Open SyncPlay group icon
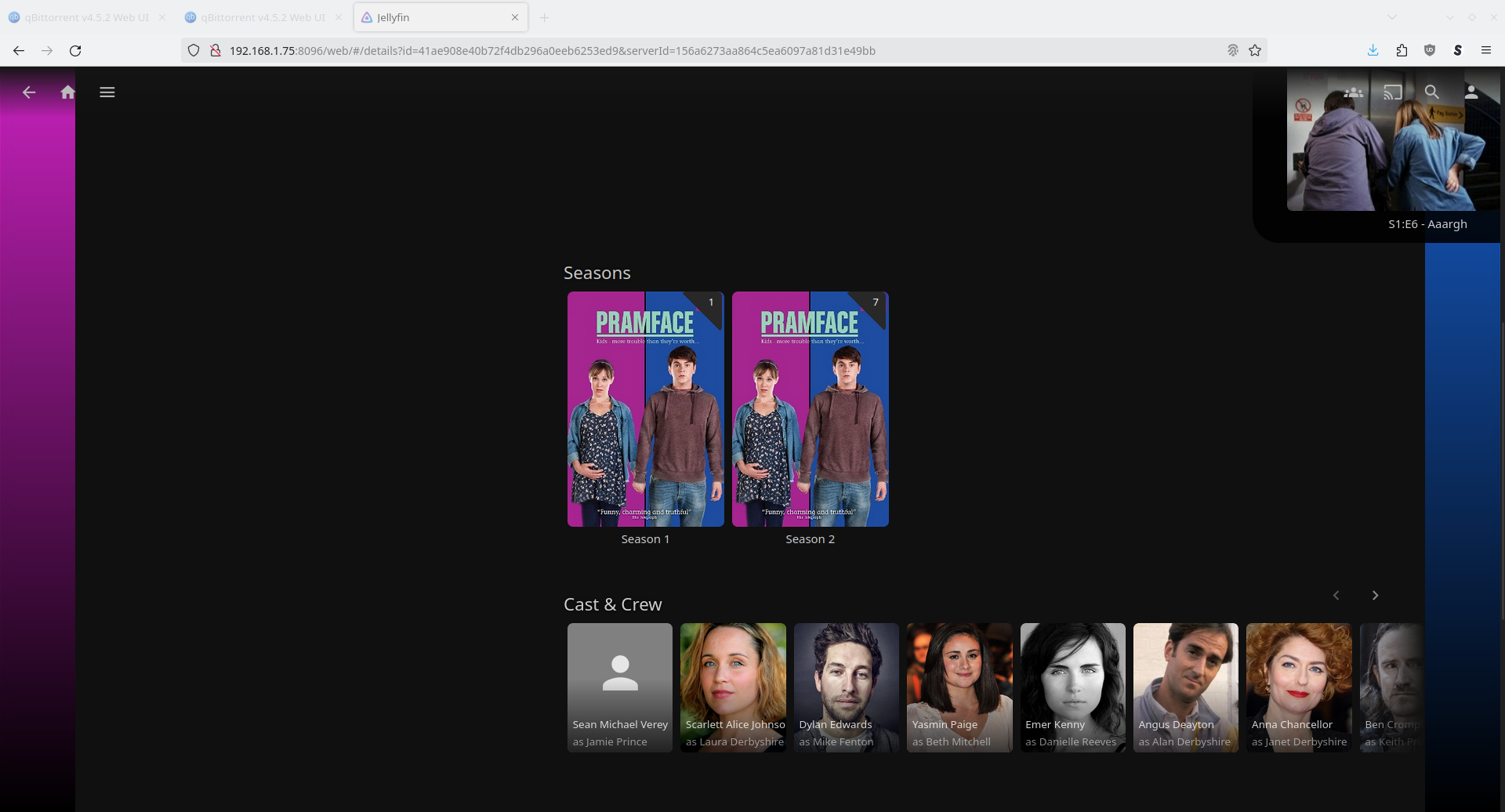1505x812 pixels. click(x=1353, y=92)
